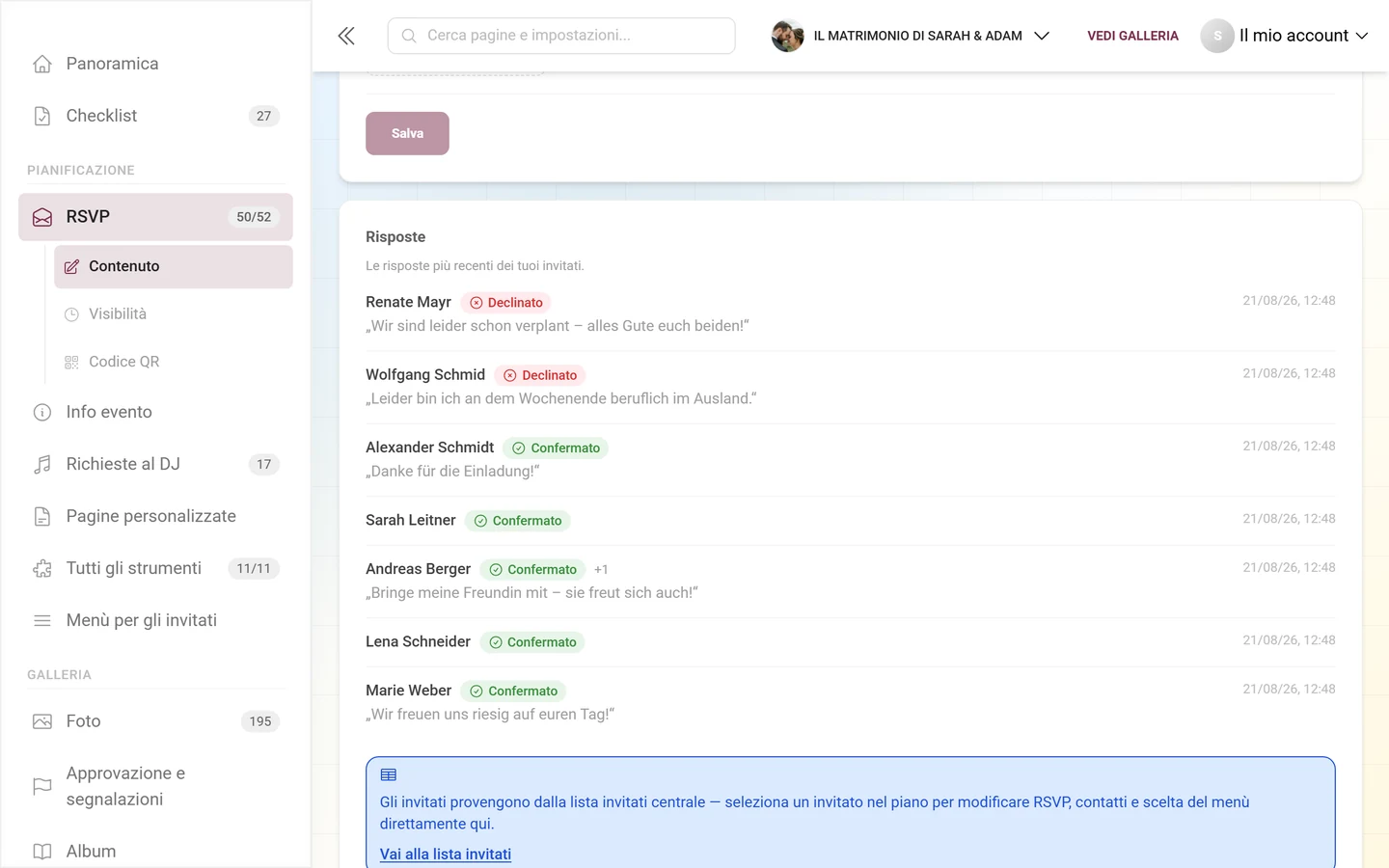Click the Tutti gli strumenti puzzle icon
This screenshot has height=868, width=1389.
tap(42, 568)
